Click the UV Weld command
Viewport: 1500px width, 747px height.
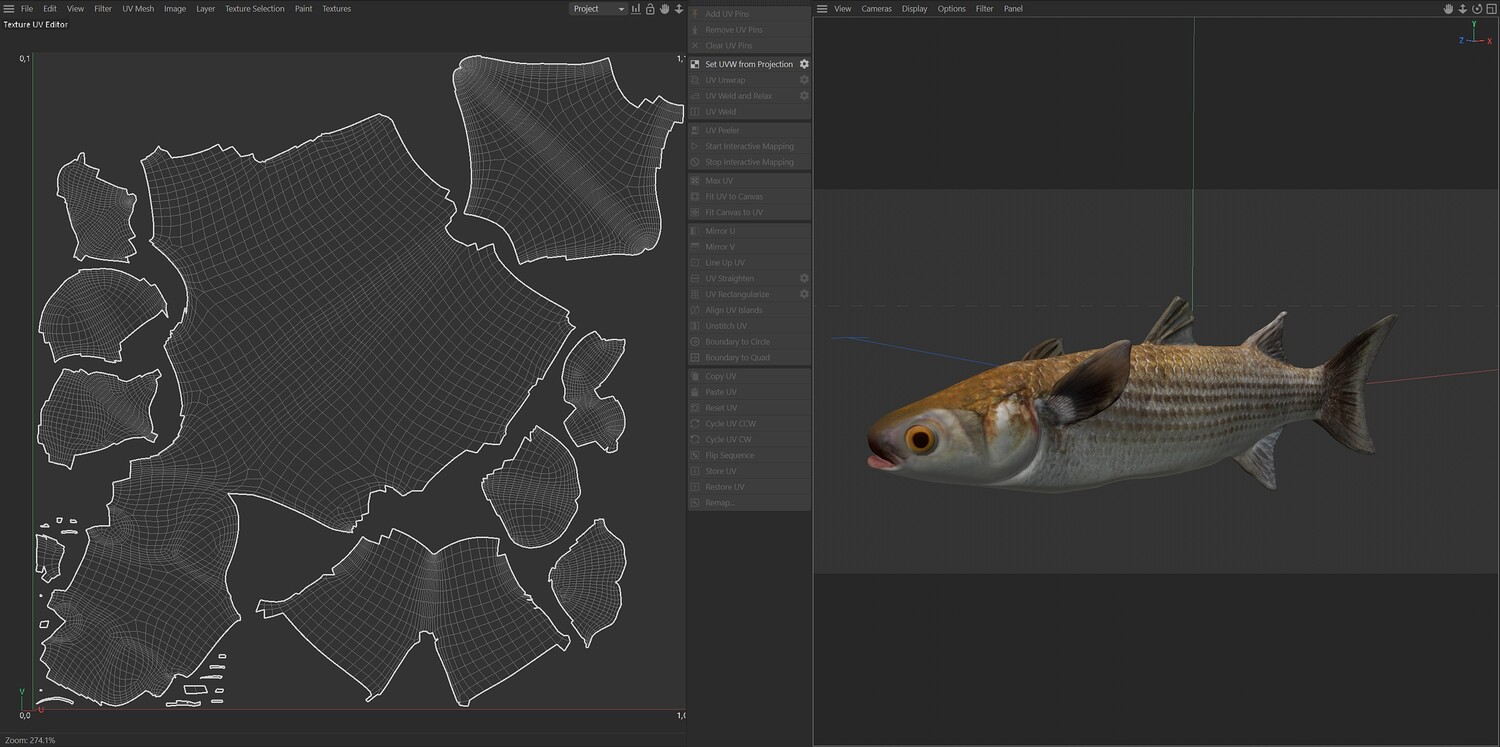749,112
